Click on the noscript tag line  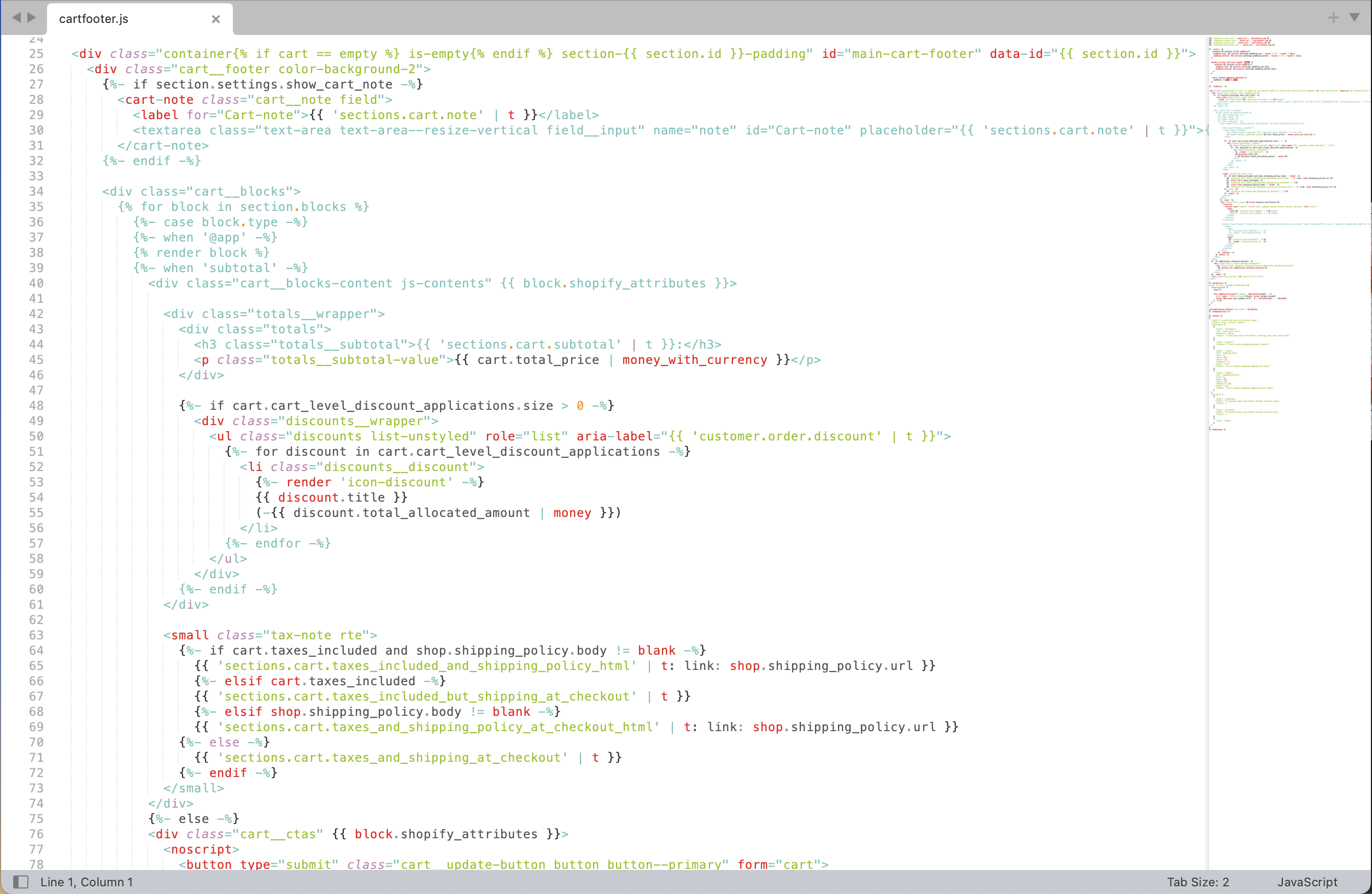tap(201, 850)
